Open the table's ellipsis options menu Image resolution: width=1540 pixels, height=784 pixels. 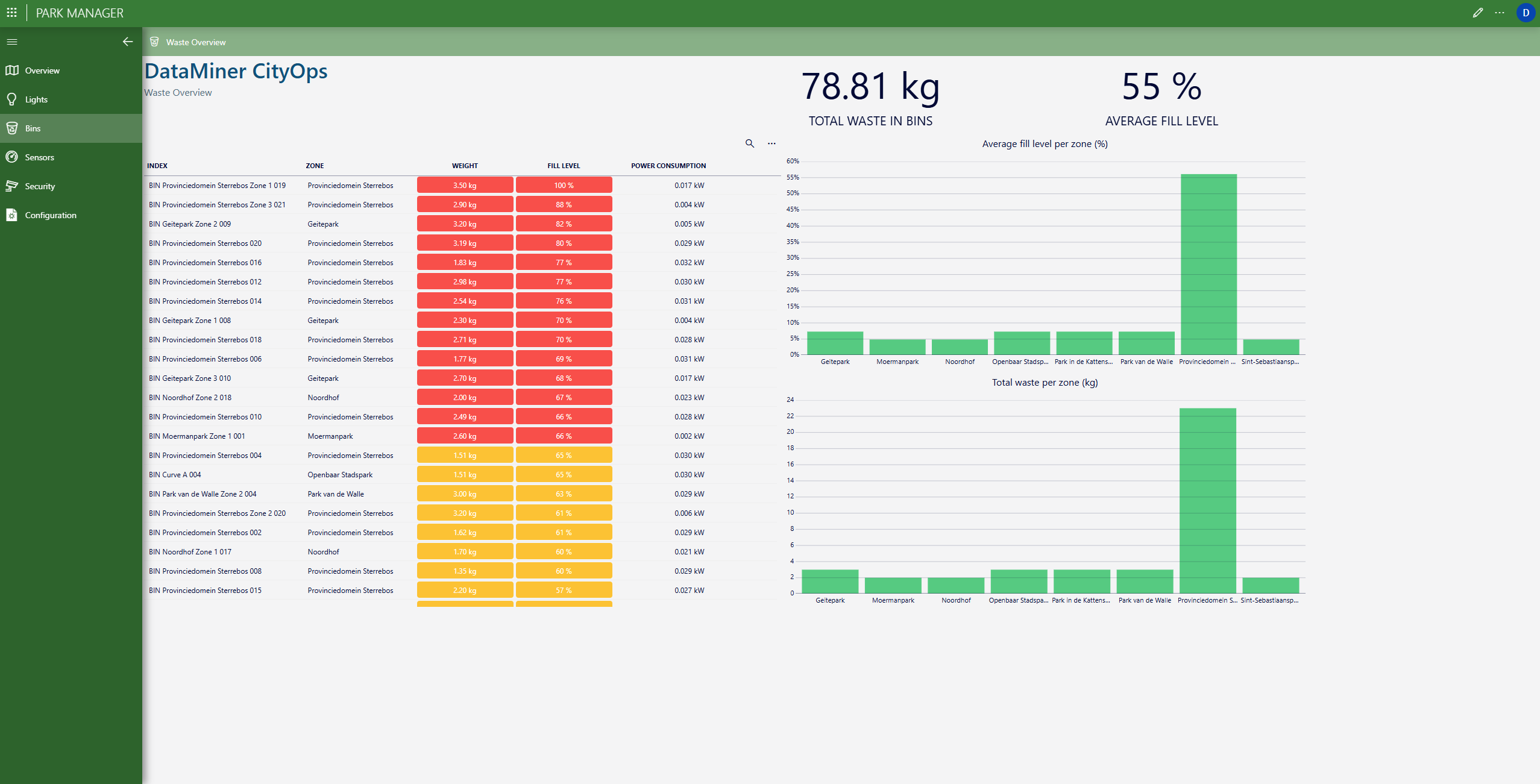pyautogui.click(x=772, y=143)
